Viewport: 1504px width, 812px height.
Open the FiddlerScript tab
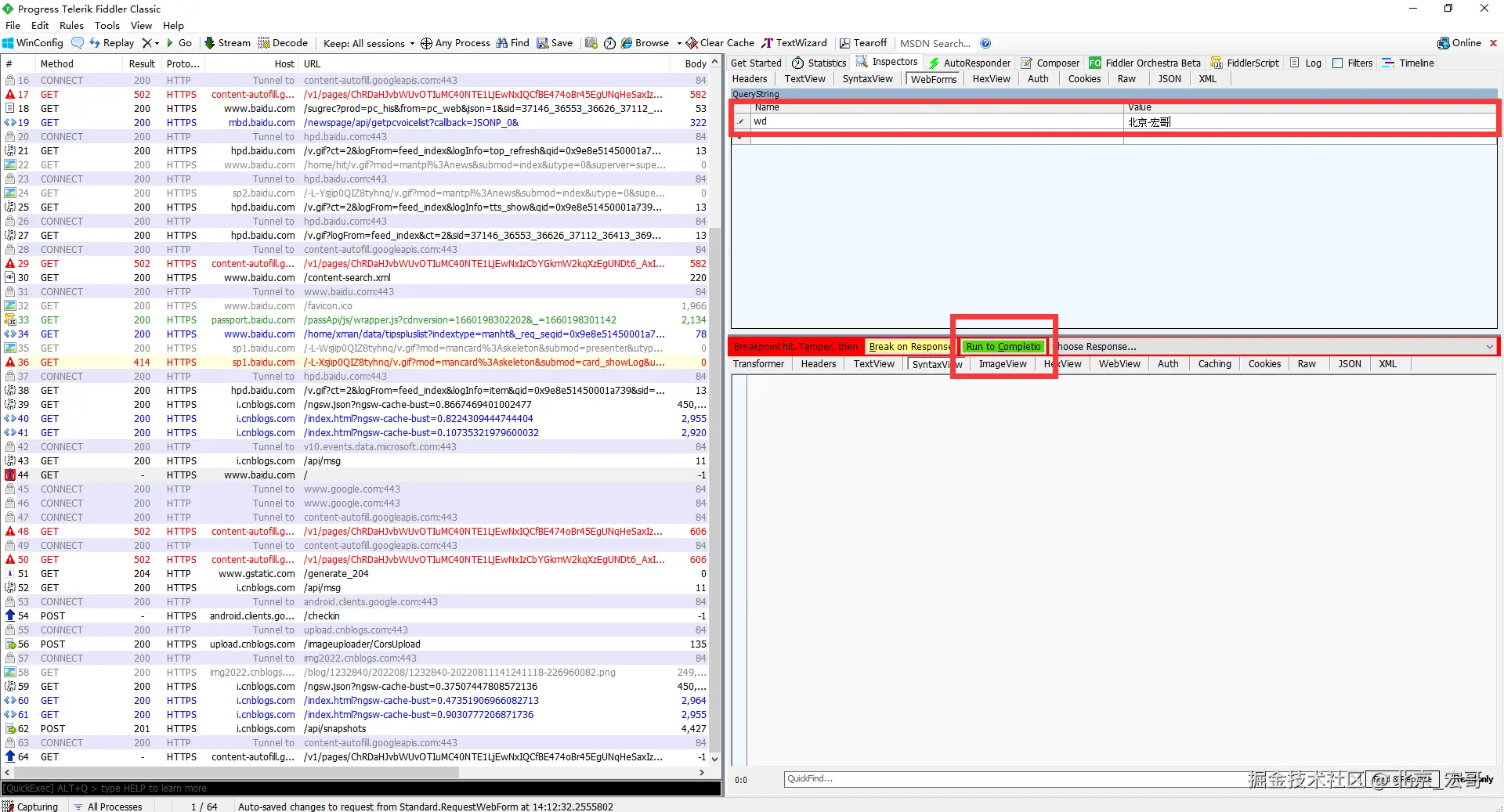(1245, 63)
